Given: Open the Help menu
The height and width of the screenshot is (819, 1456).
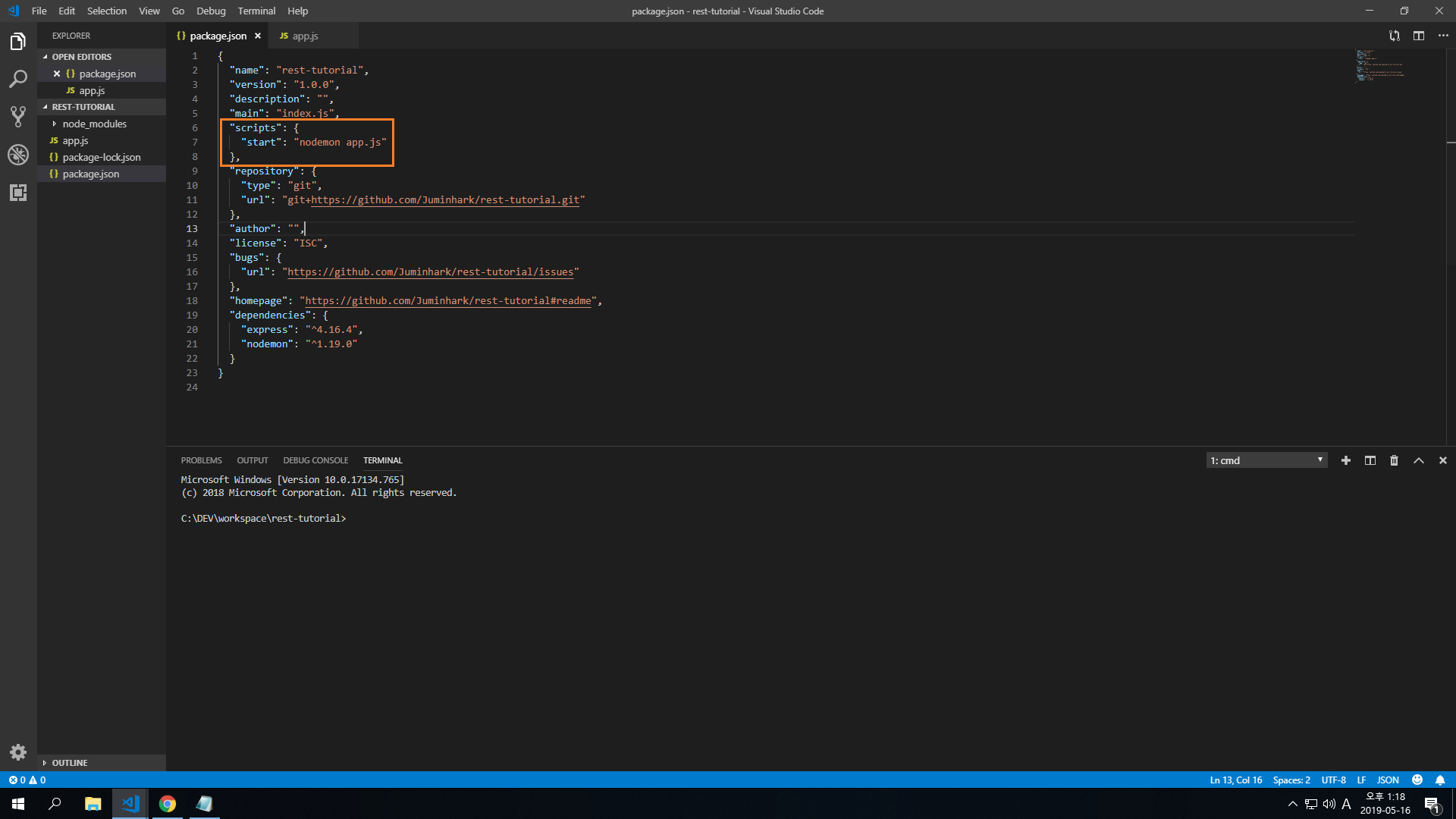Looking at the screenshot, I should (298, 11).
